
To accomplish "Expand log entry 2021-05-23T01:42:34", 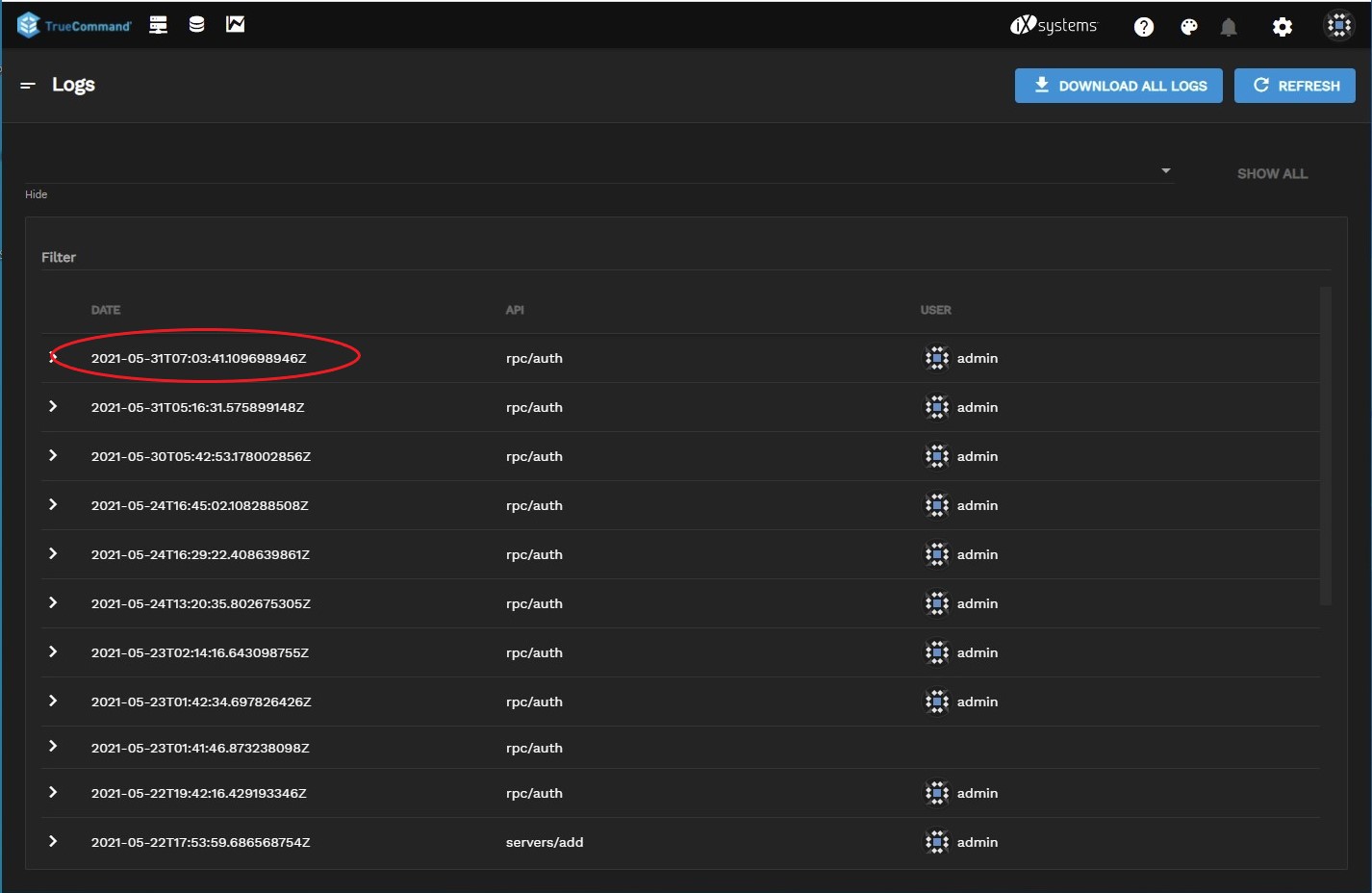I will pyautogui.click(x=53, y=701).
